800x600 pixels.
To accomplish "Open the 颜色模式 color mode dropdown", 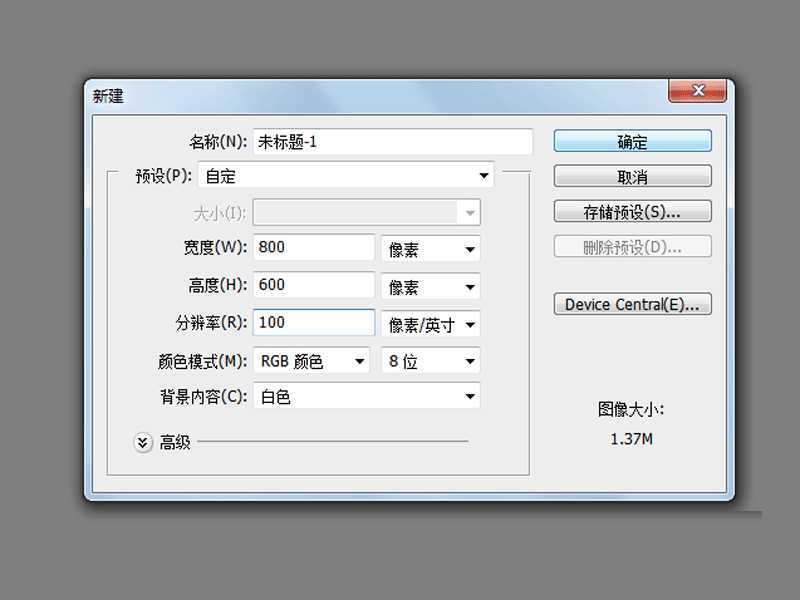I will (x=310, y=361).
